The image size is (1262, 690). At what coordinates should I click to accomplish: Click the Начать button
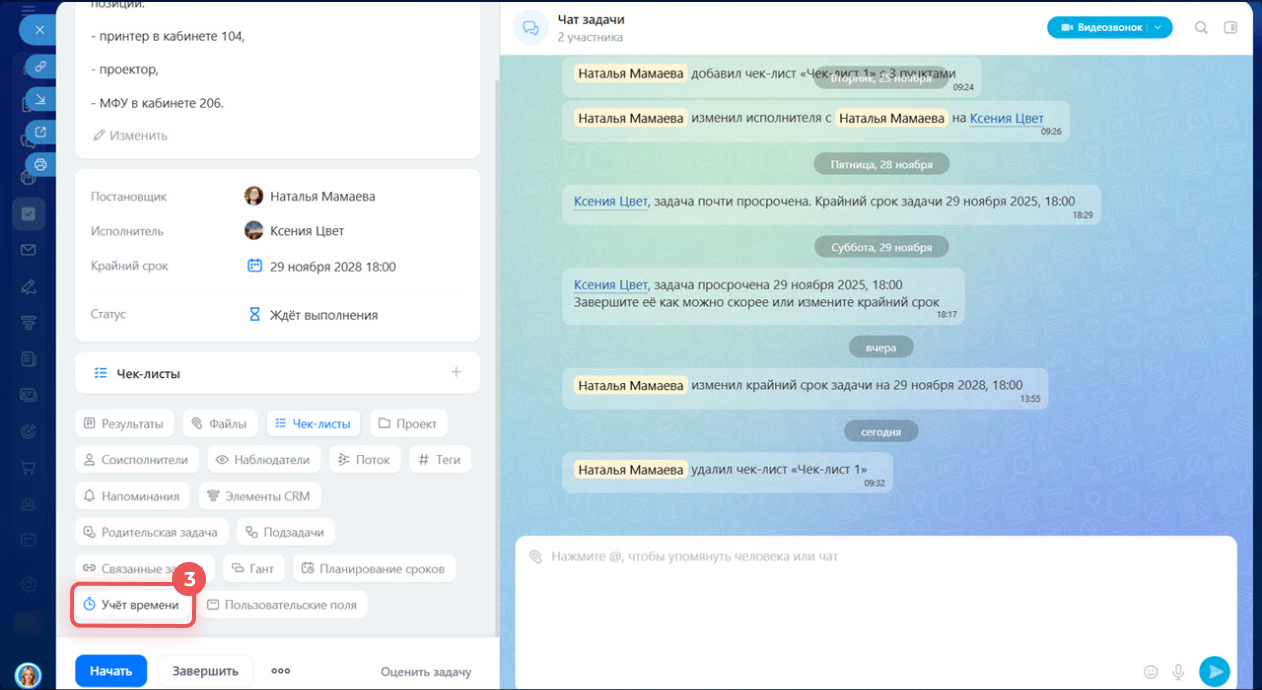tap(110, 671)
